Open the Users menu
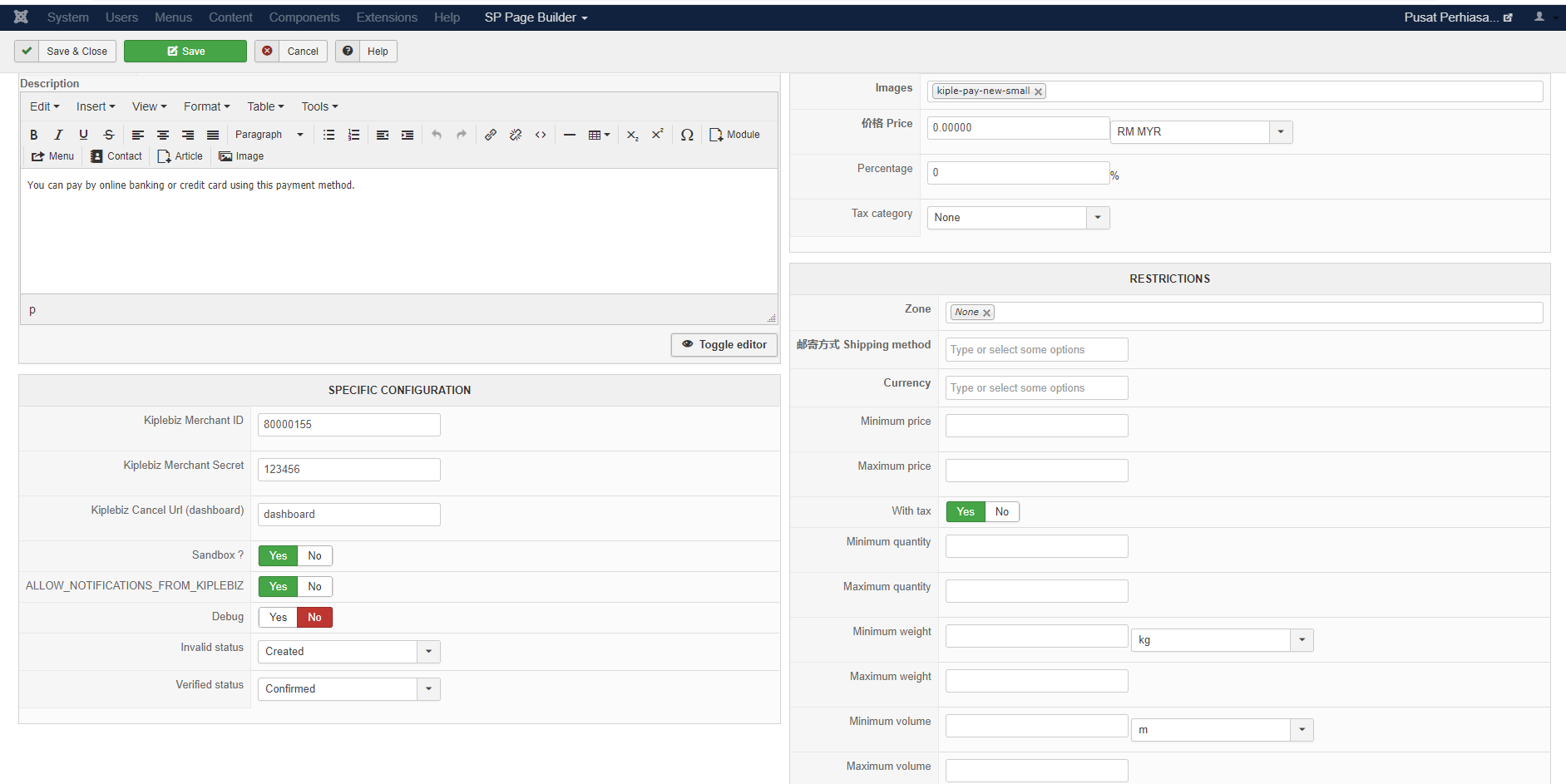The height and width of the screenshot is (784, 1566). [121, 17]
